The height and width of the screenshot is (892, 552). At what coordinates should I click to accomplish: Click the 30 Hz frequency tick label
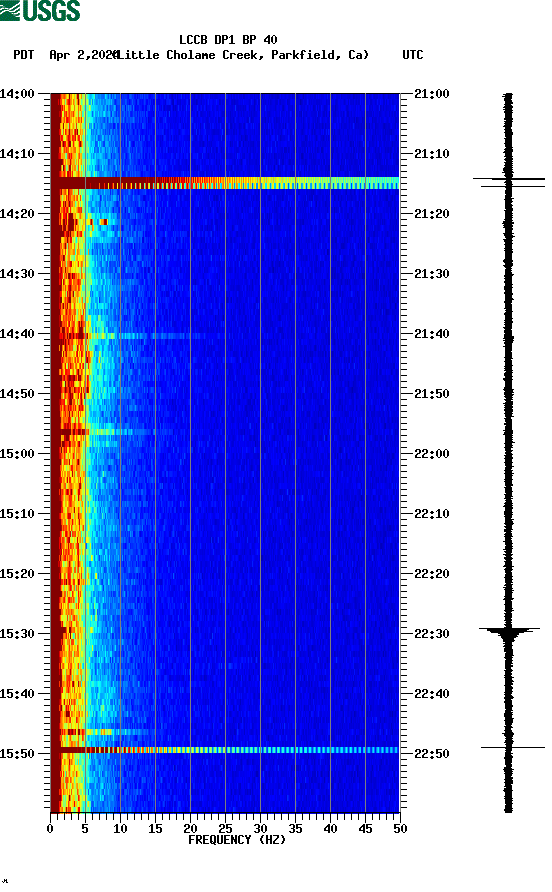point(260,829)
